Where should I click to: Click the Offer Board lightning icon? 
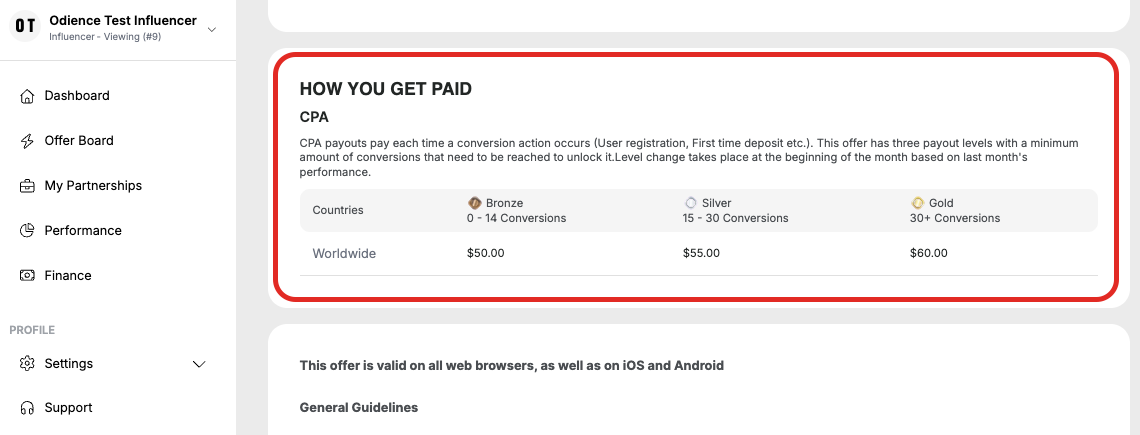[x=27, y=141]
